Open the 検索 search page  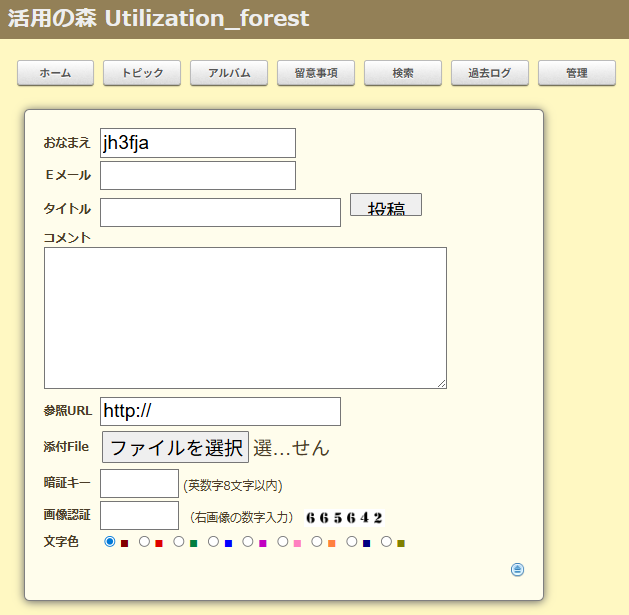[x=403, y=73]
